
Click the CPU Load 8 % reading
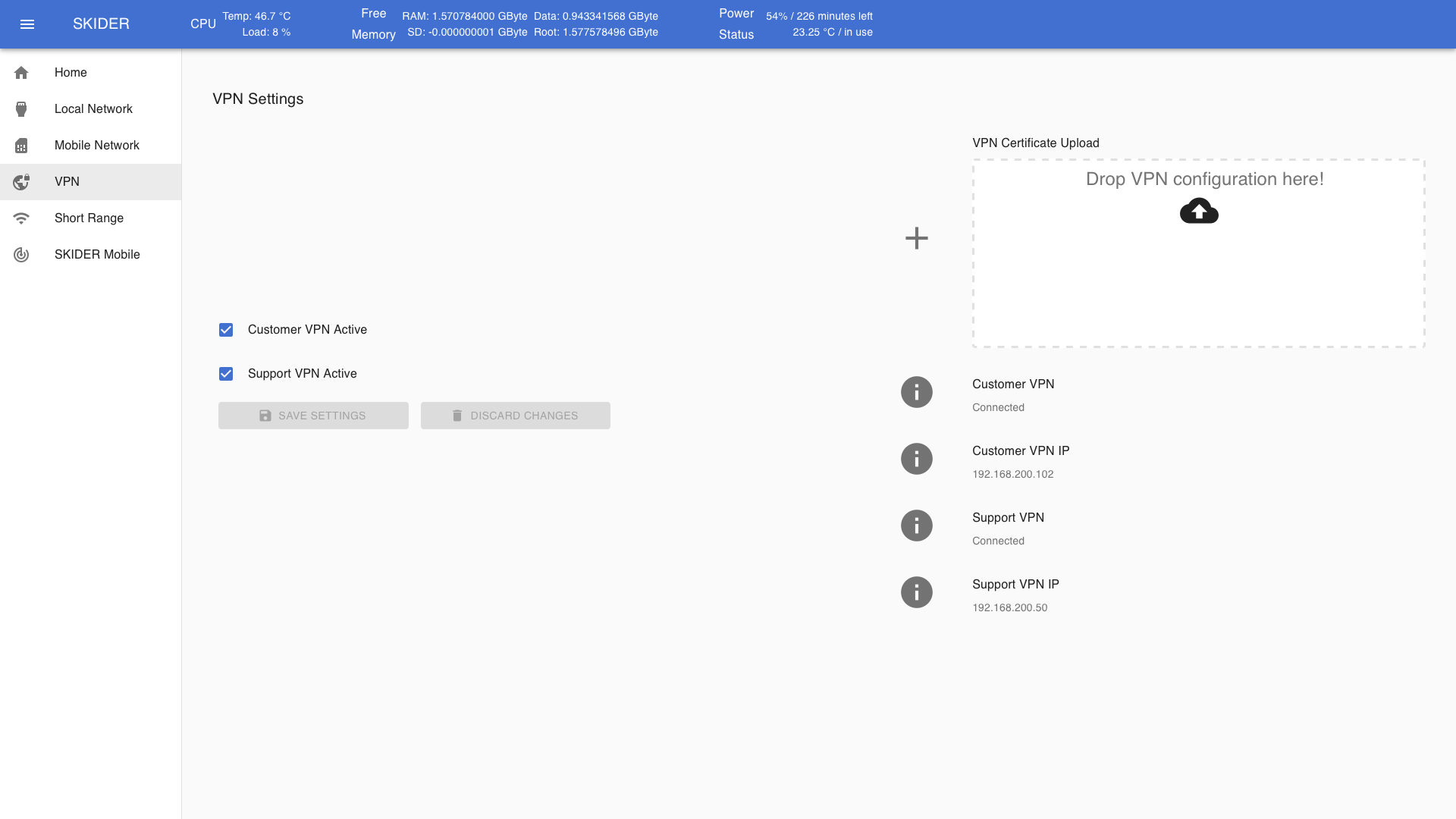coord(266,33)
